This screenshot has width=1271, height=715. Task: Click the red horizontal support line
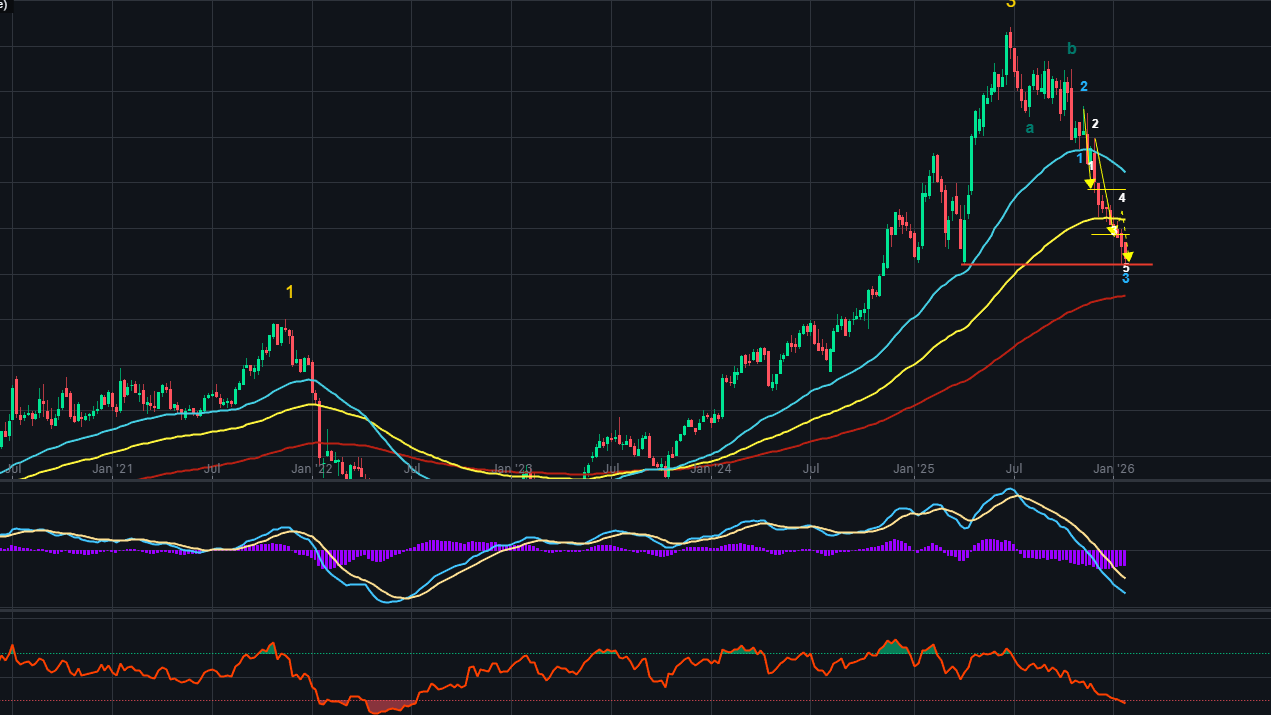[1050, 264]
